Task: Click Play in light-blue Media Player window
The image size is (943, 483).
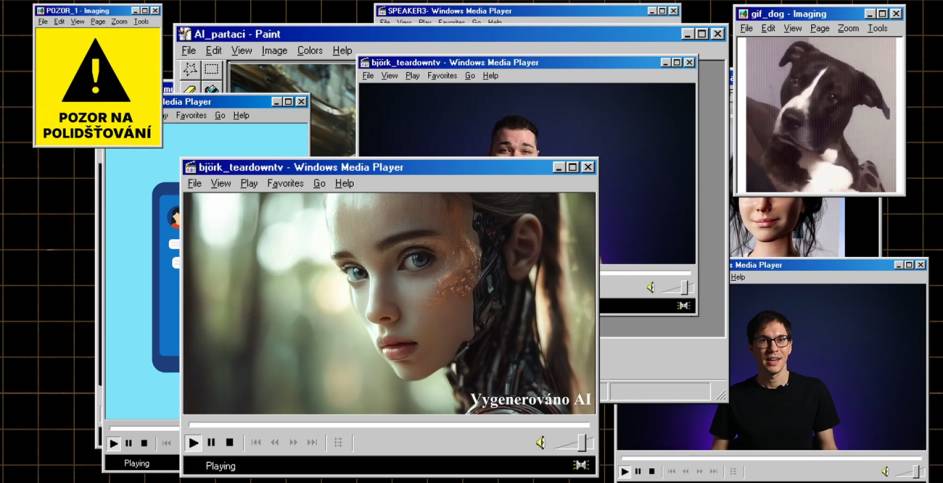Action: tap(113, 443)
